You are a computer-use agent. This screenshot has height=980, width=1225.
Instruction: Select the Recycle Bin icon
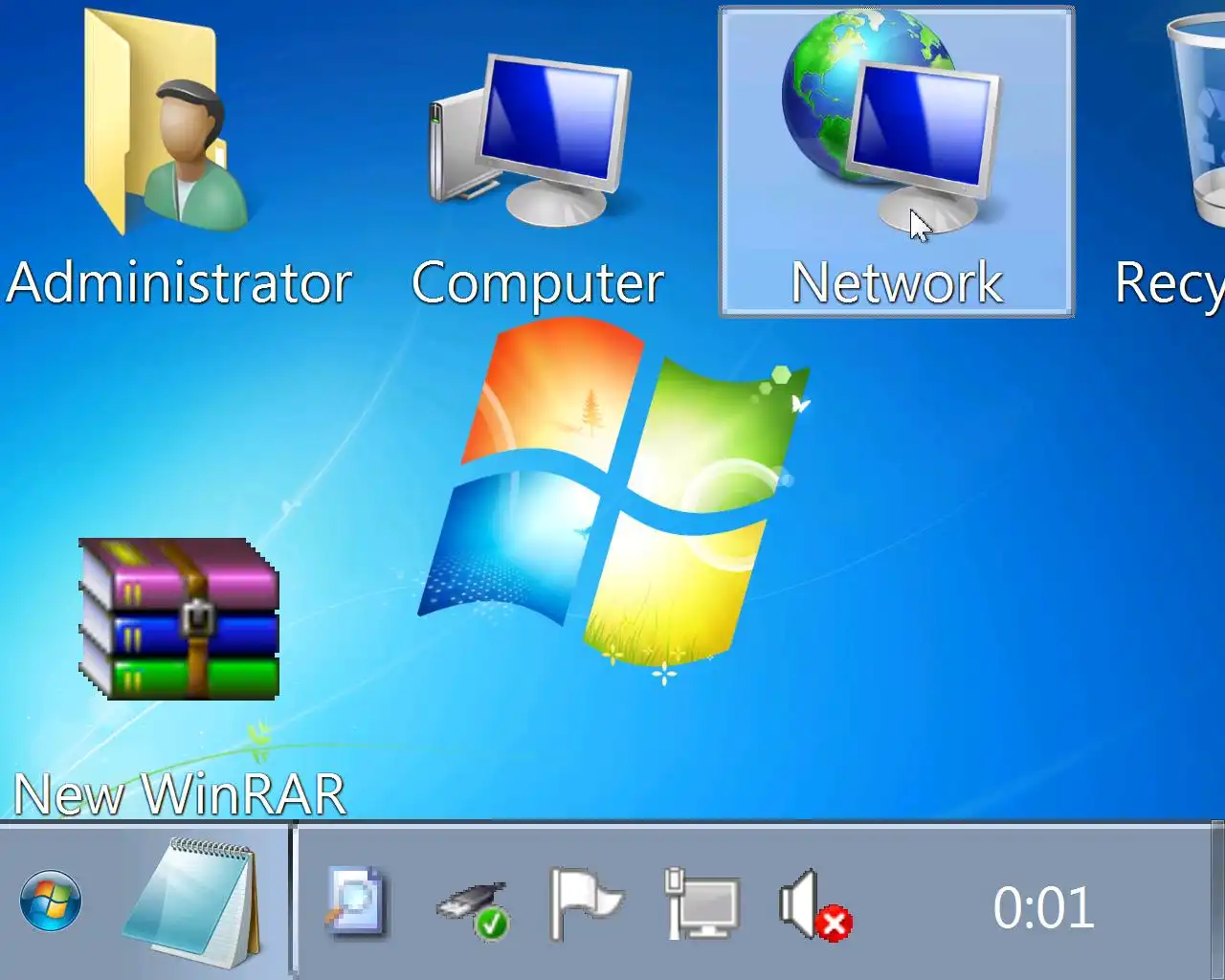click(1196, 120)
